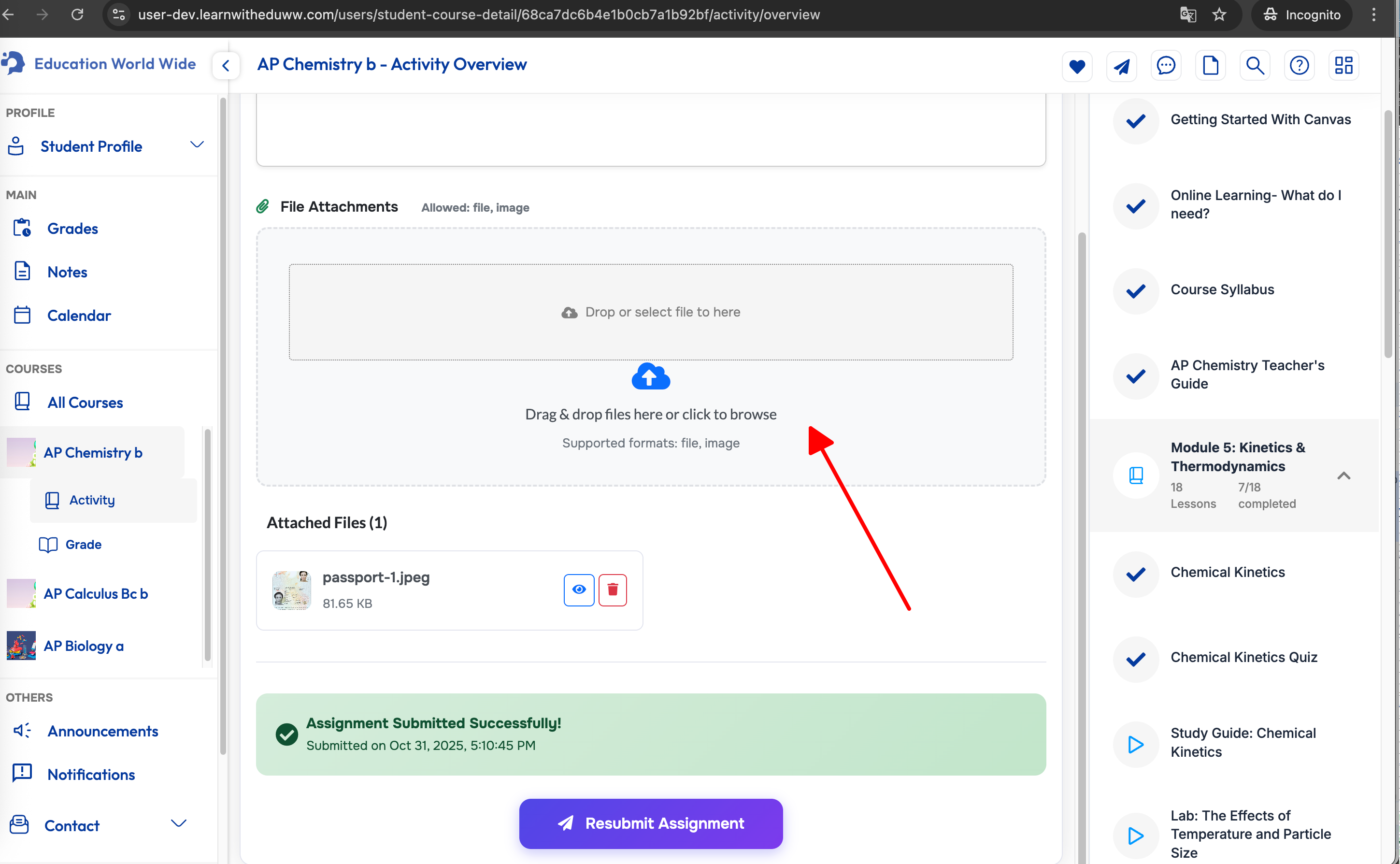Open the chat bubble messages icon

(1165, 66)
